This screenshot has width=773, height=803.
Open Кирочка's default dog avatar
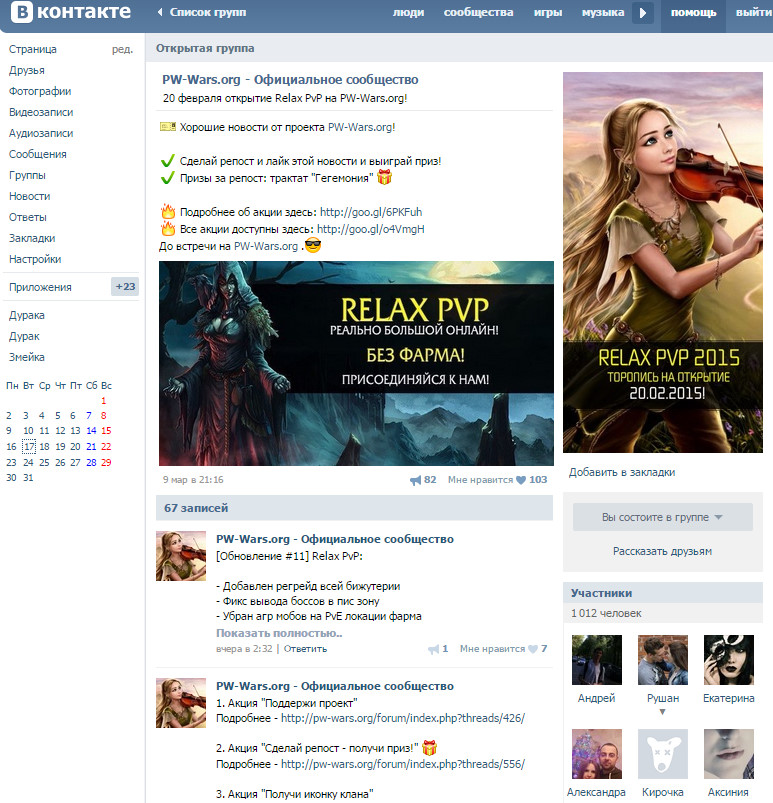click(x=662, y=754)
